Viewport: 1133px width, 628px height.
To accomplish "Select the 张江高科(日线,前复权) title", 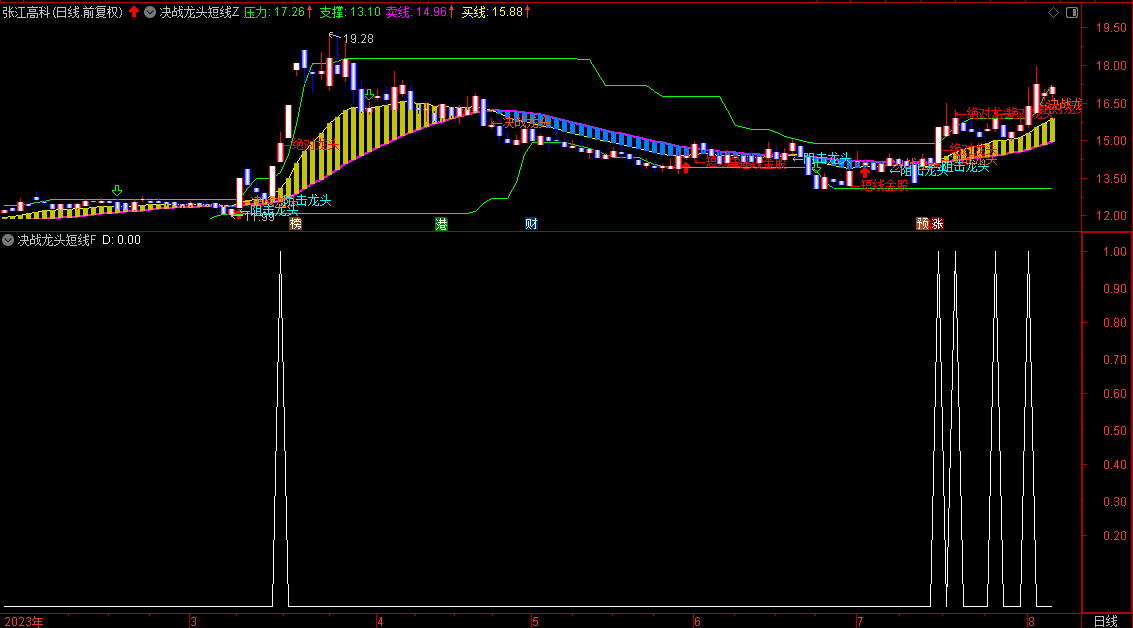I will (x=63, y=12).
